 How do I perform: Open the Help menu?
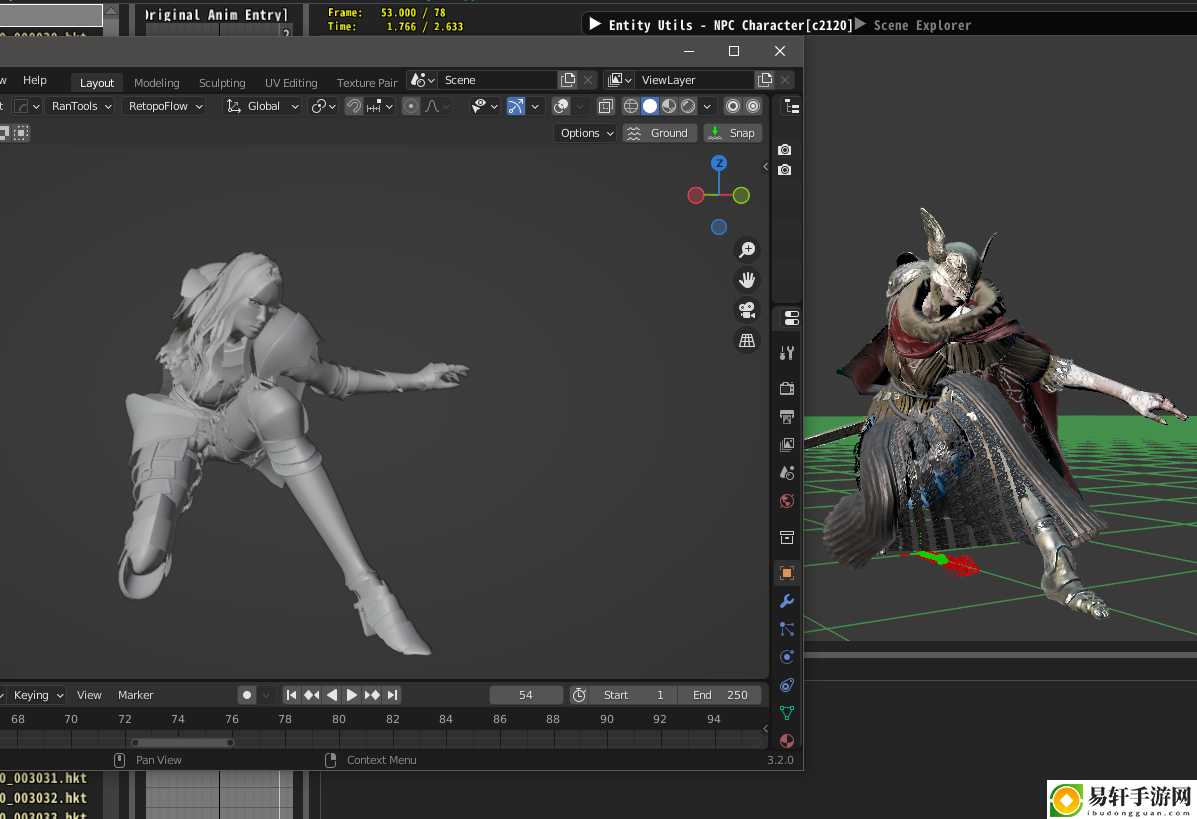34,80
